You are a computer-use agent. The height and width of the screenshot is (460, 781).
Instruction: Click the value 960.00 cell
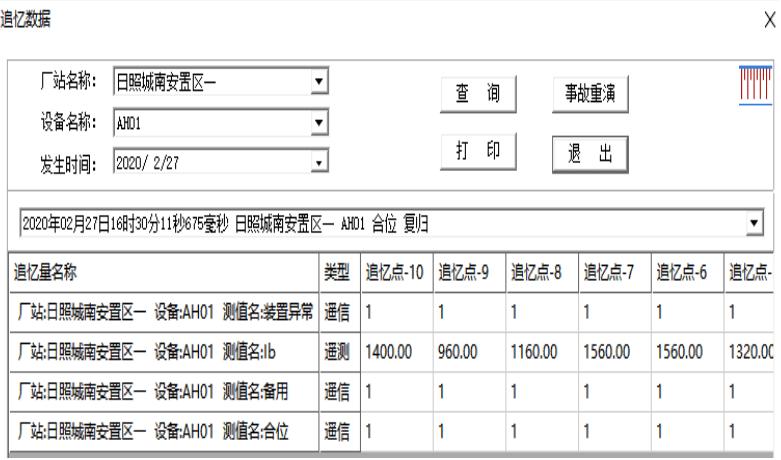pos(469,352)
